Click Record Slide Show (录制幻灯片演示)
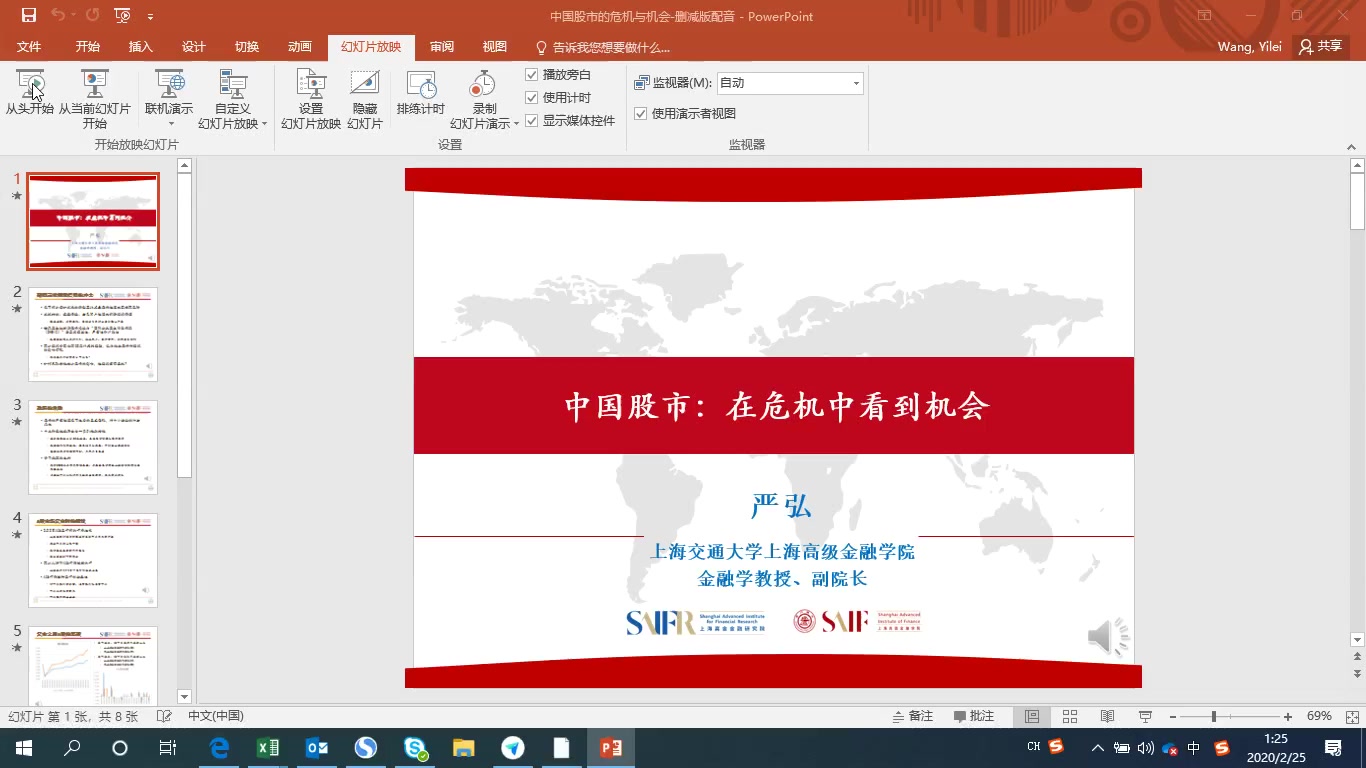1366x768 pixels. tap(484, 99)
